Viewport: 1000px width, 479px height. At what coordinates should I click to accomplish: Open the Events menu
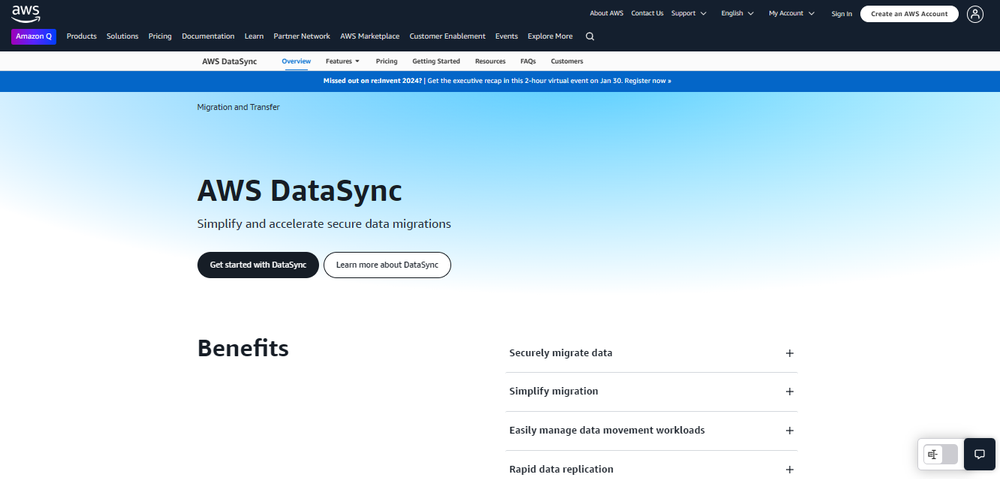pyautogui.click(x=506, y=36)
